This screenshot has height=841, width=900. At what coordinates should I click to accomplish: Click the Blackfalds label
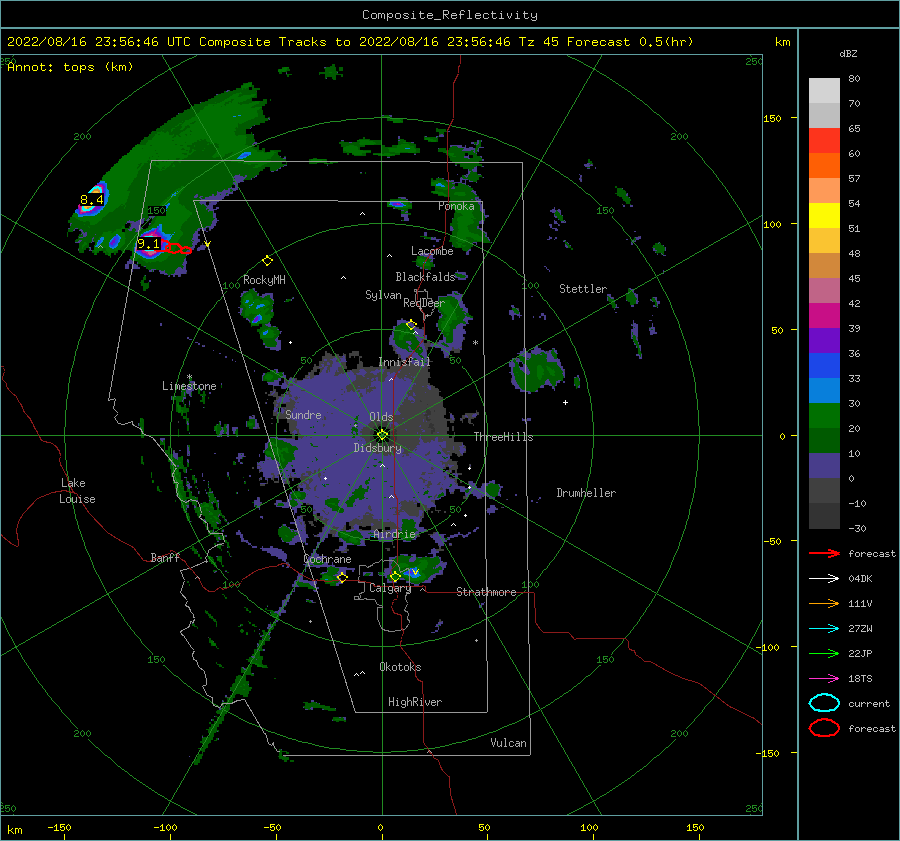pyautogui.click(x=425, y=277)
